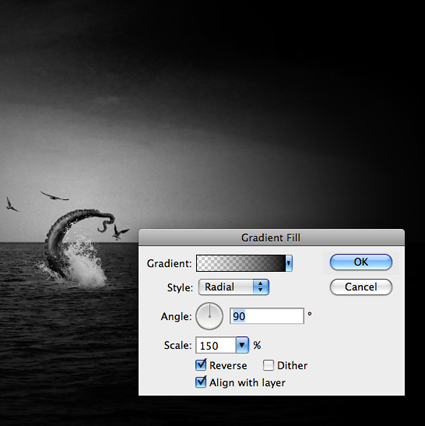Viewport: 425px width, 426px height.
Task: Open the gradient preview swatch editor
Action: 241,263
